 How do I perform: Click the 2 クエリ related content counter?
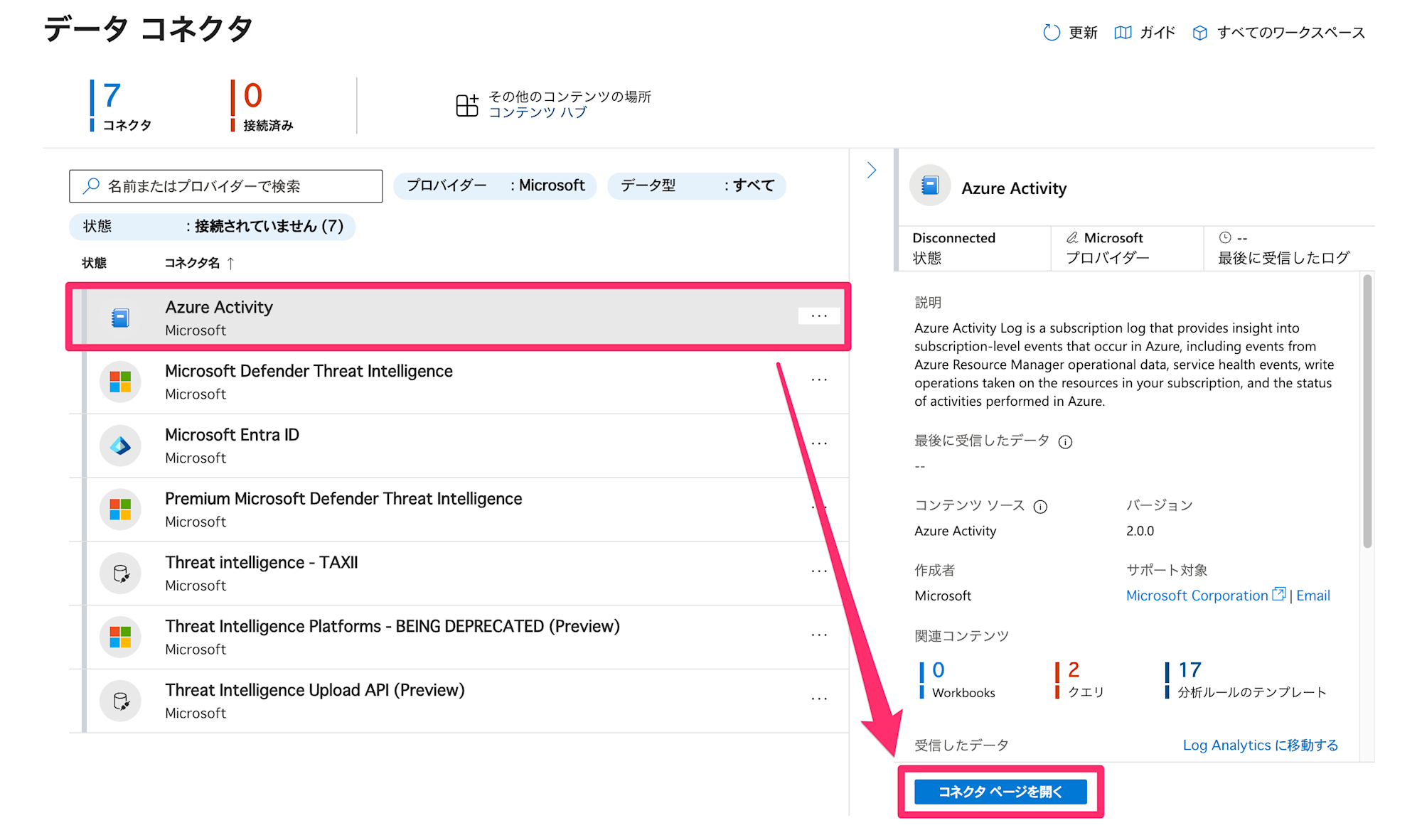coord(1079,680)
